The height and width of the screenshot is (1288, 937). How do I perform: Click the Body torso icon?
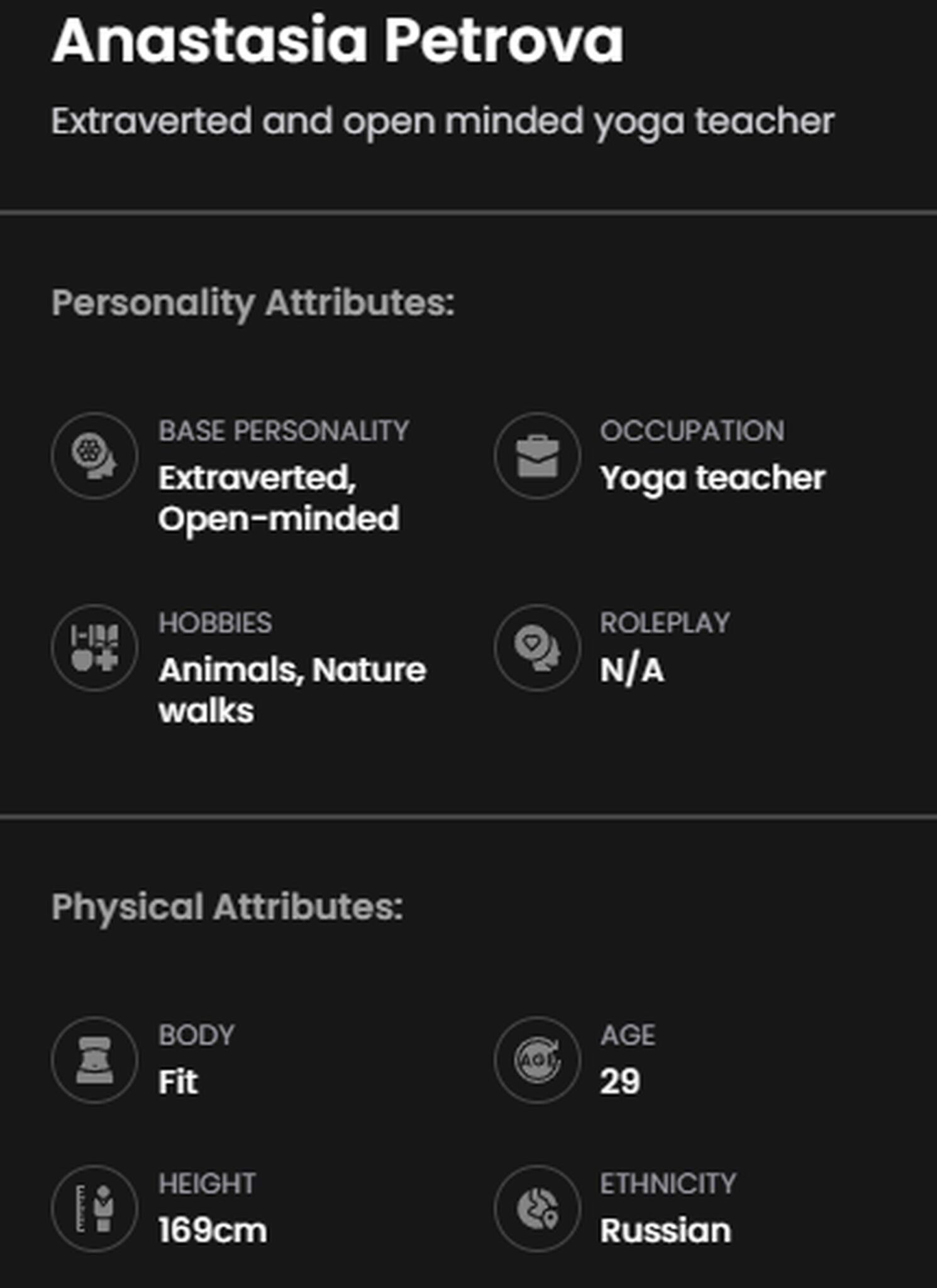pos(94,1060)
